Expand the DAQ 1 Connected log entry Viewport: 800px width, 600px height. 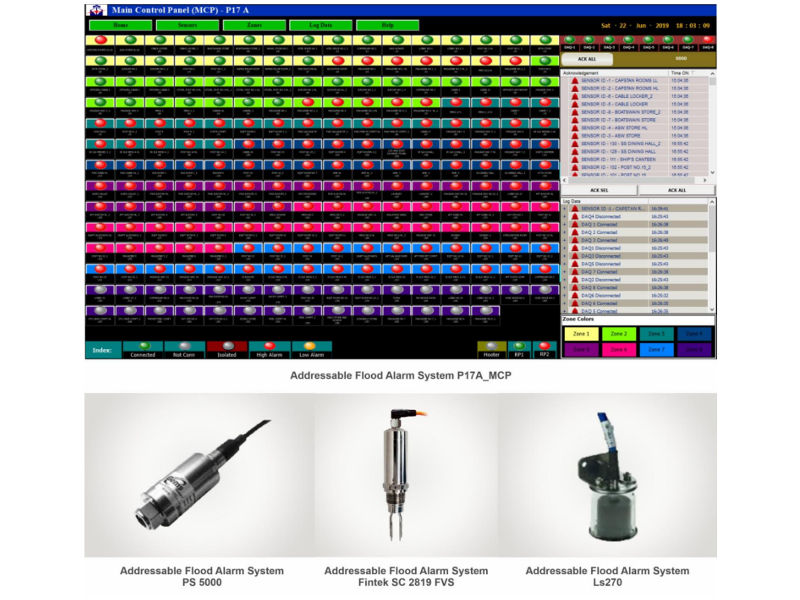565,225
